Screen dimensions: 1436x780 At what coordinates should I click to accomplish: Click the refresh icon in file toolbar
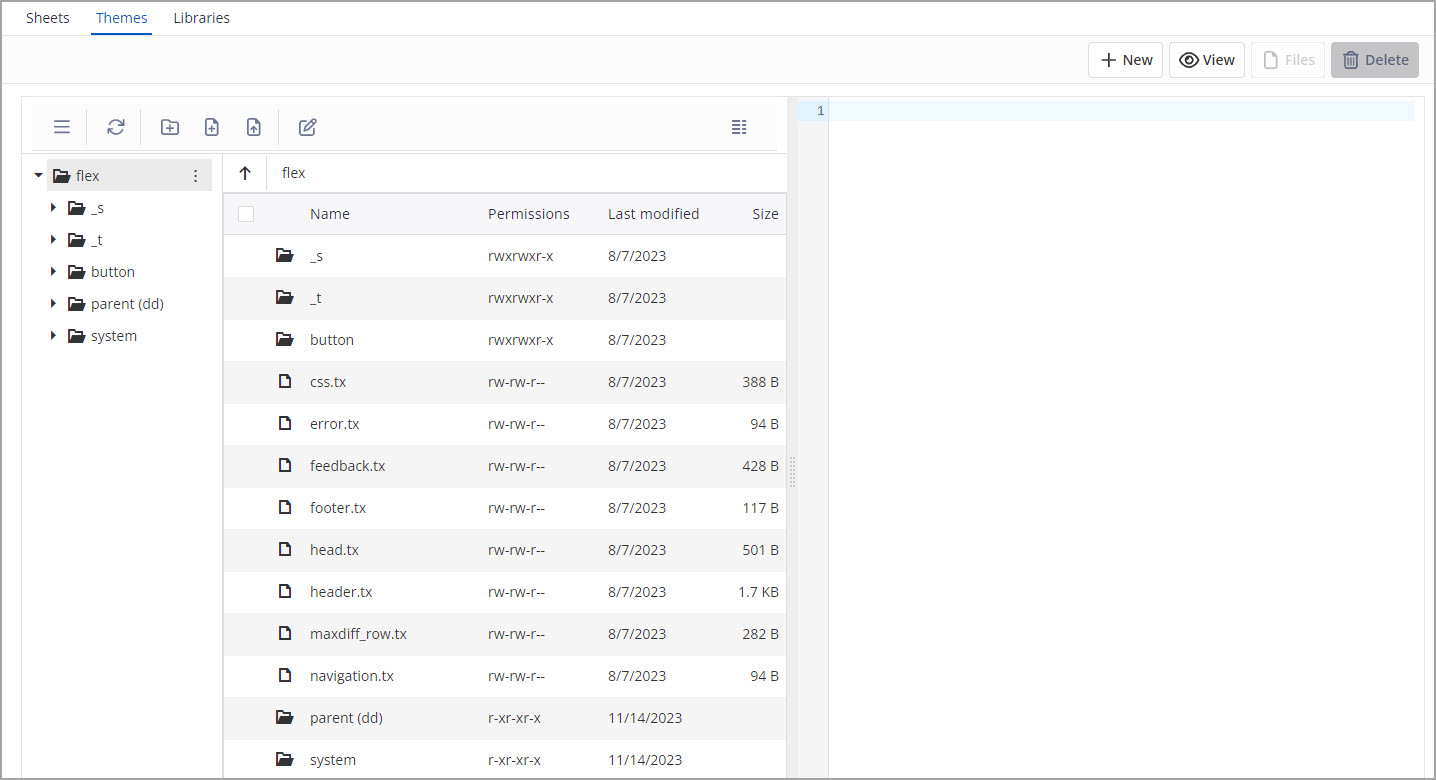[x=116, y=127]
